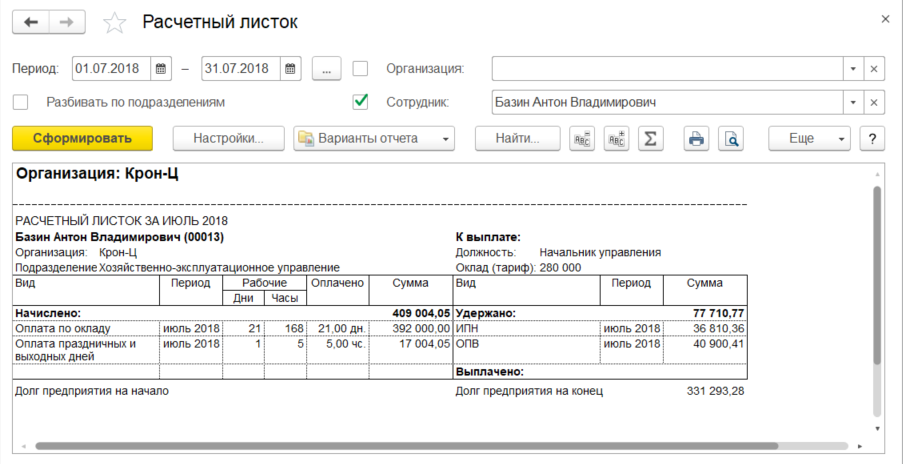Uncheck the Сотрудник filter checkbox
The width and height of the screenshot is (903, 464).
[x=361, y=102]
